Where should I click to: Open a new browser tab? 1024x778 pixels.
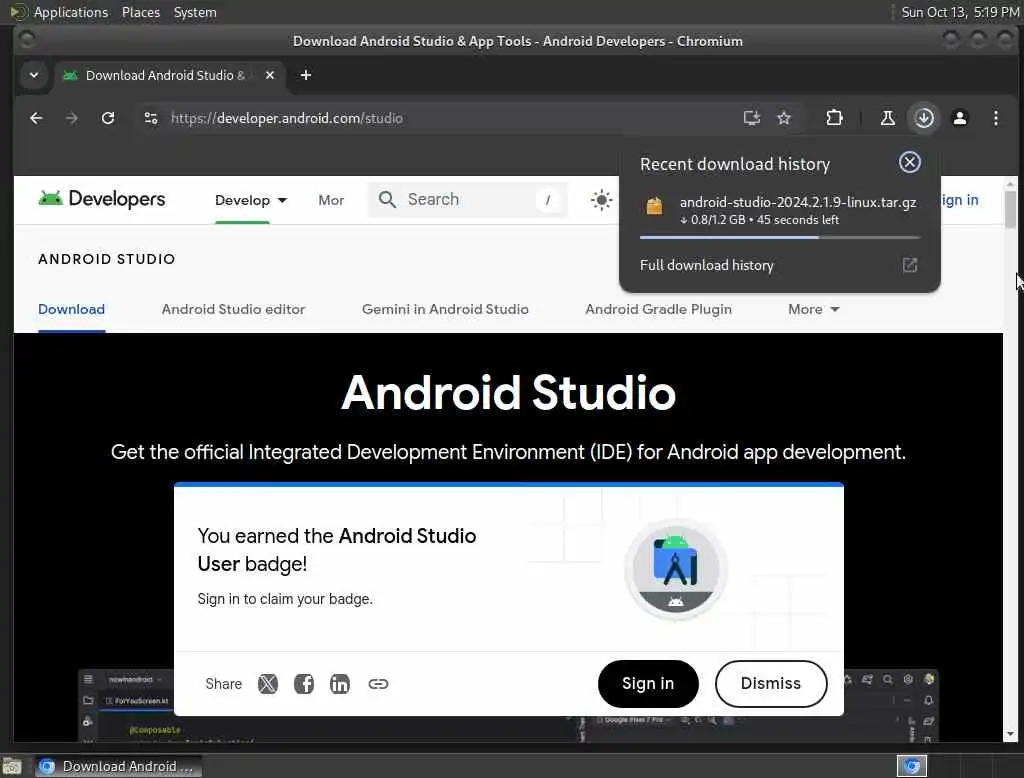click(306, 75)
